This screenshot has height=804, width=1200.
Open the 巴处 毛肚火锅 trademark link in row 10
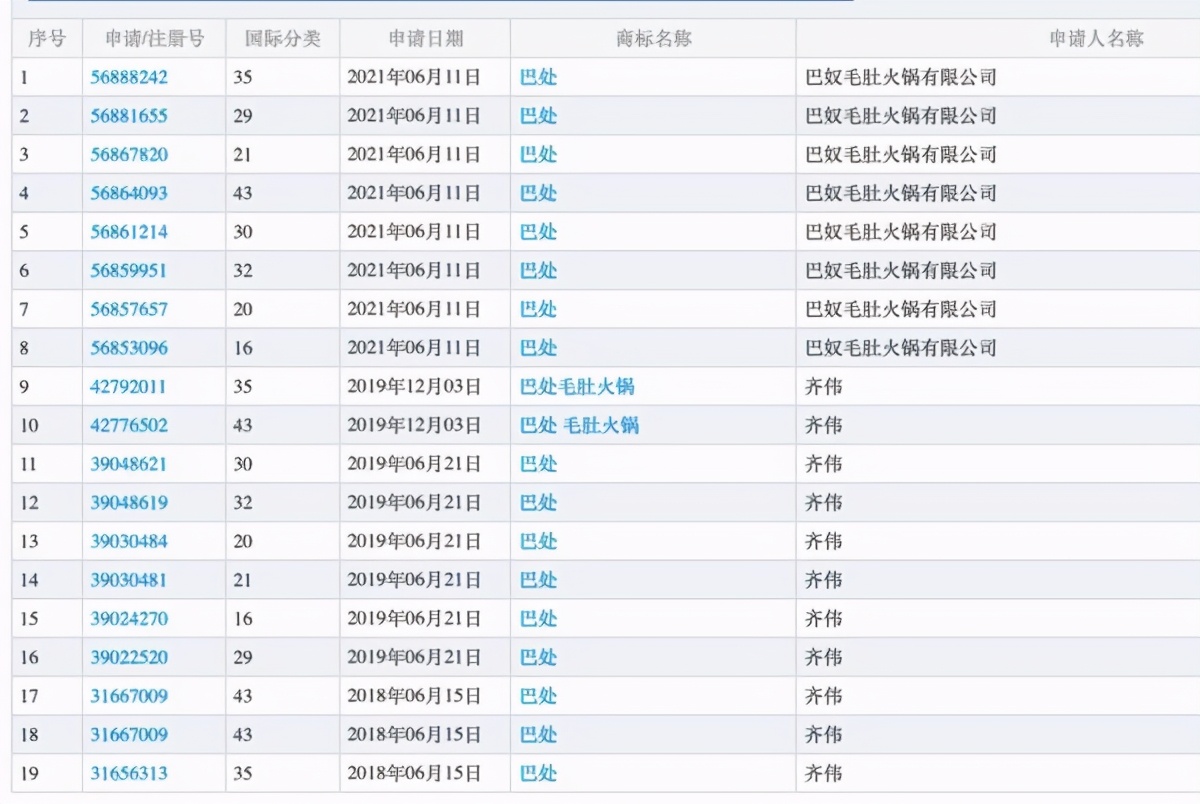click(579, 425)
